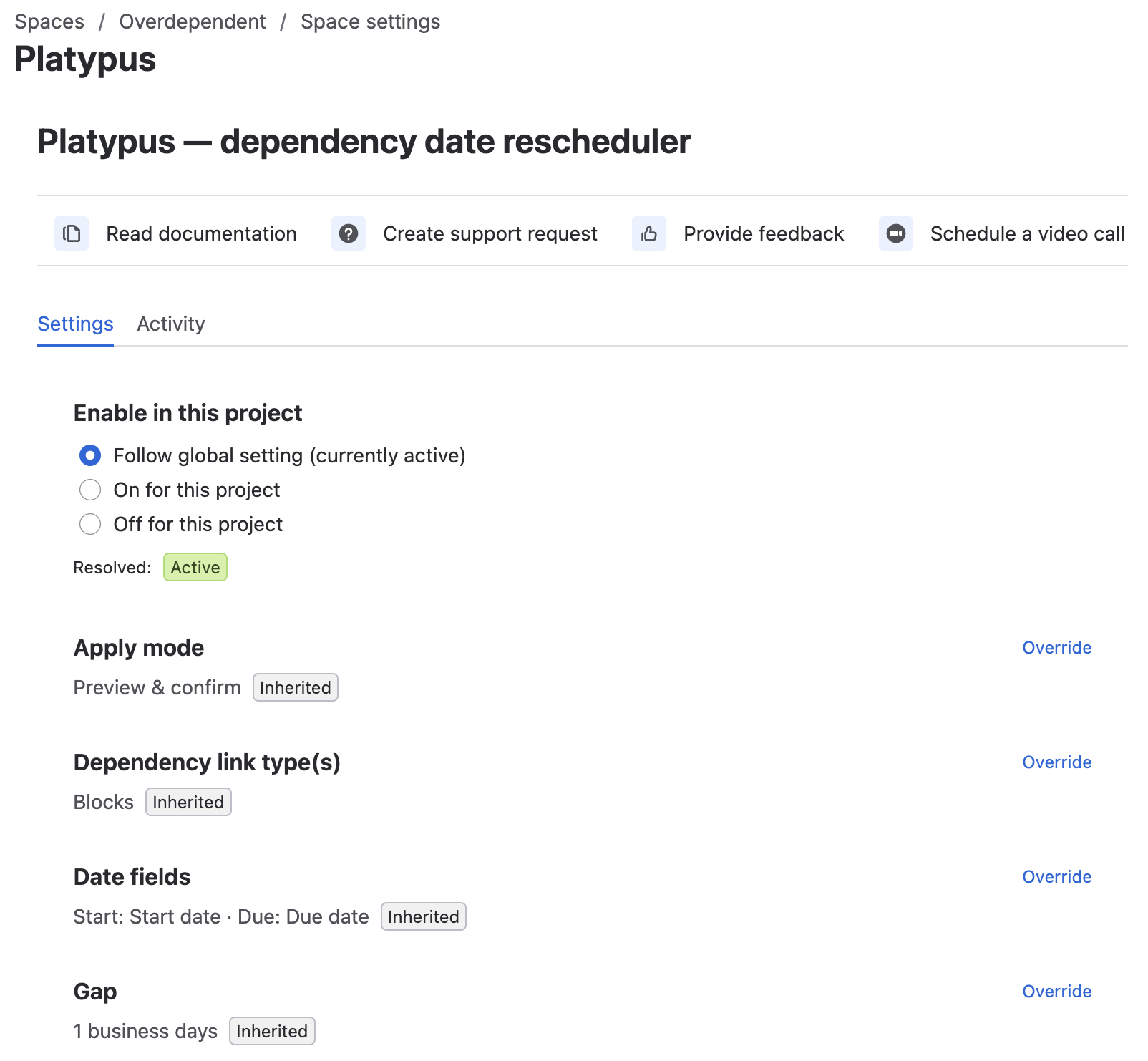Override the Dependency link type(s) setting

[1056, 762]
